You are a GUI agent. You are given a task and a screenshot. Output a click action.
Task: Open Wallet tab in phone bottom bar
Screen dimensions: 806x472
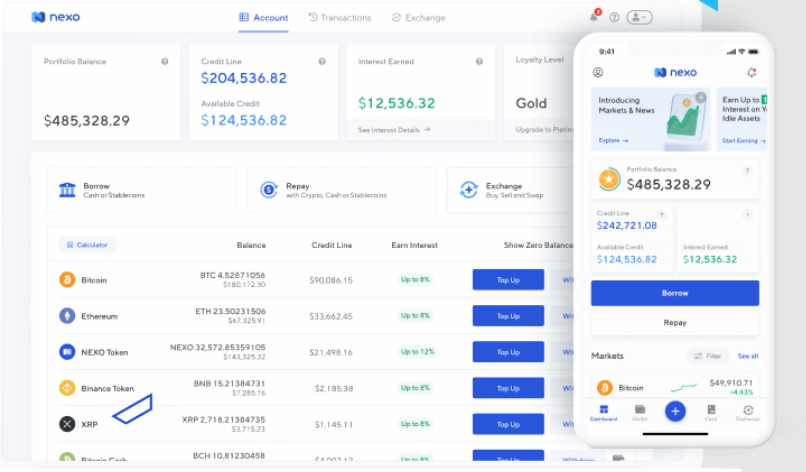pyautogui.click(x=639, y=413)
